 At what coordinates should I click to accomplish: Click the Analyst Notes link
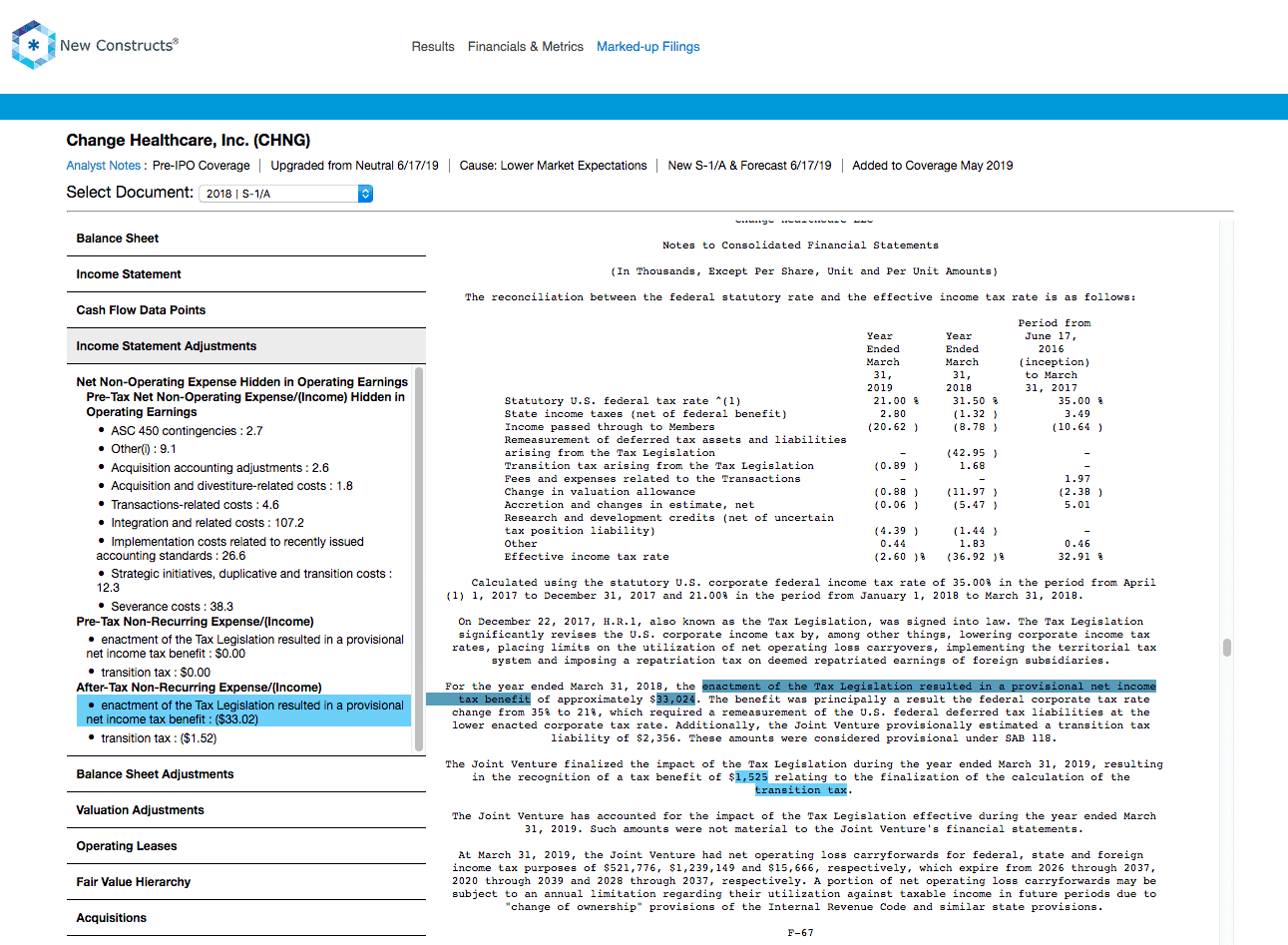coord(104,166)
